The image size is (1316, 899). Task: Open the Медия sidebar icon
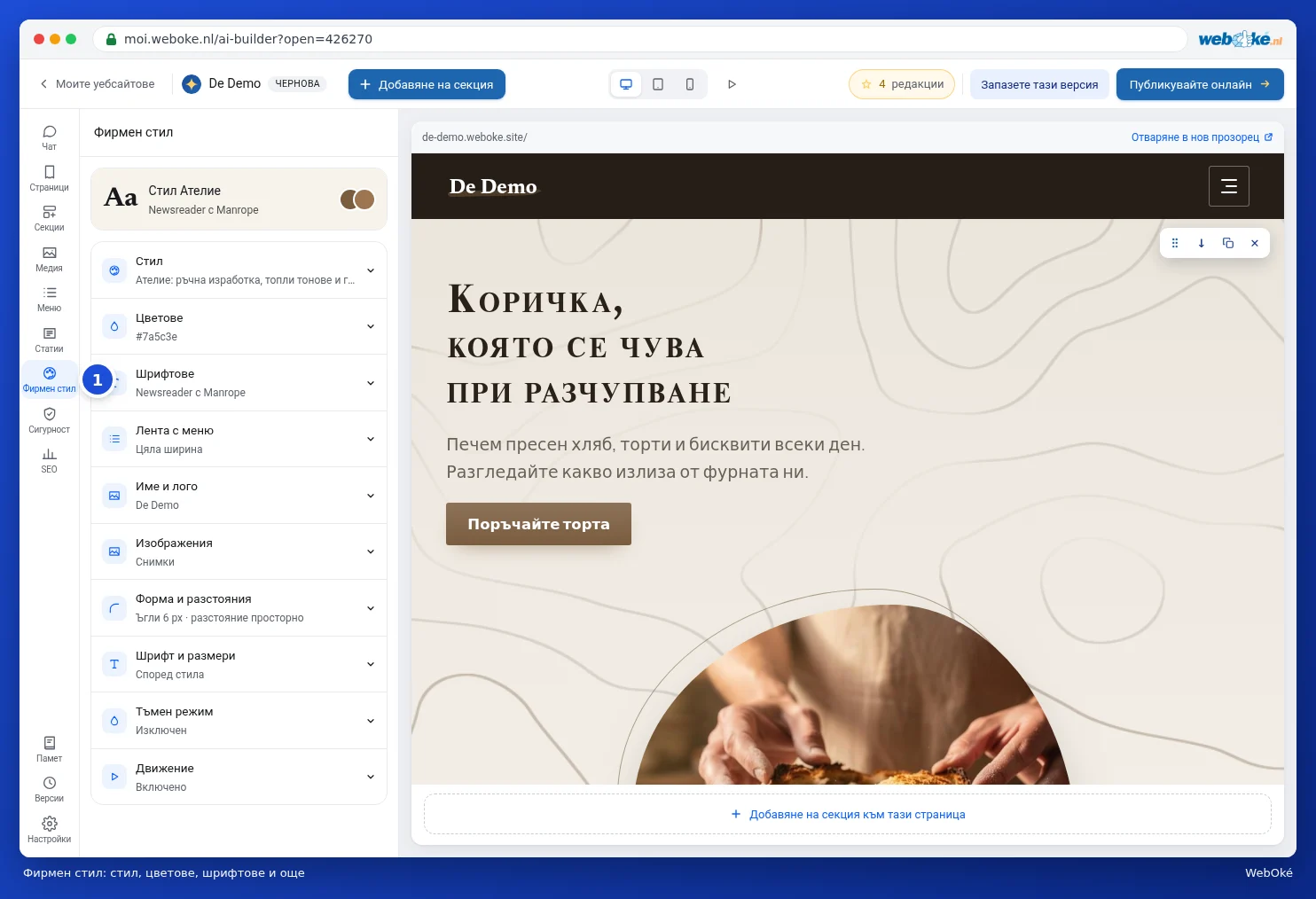[x=49, y=259]
